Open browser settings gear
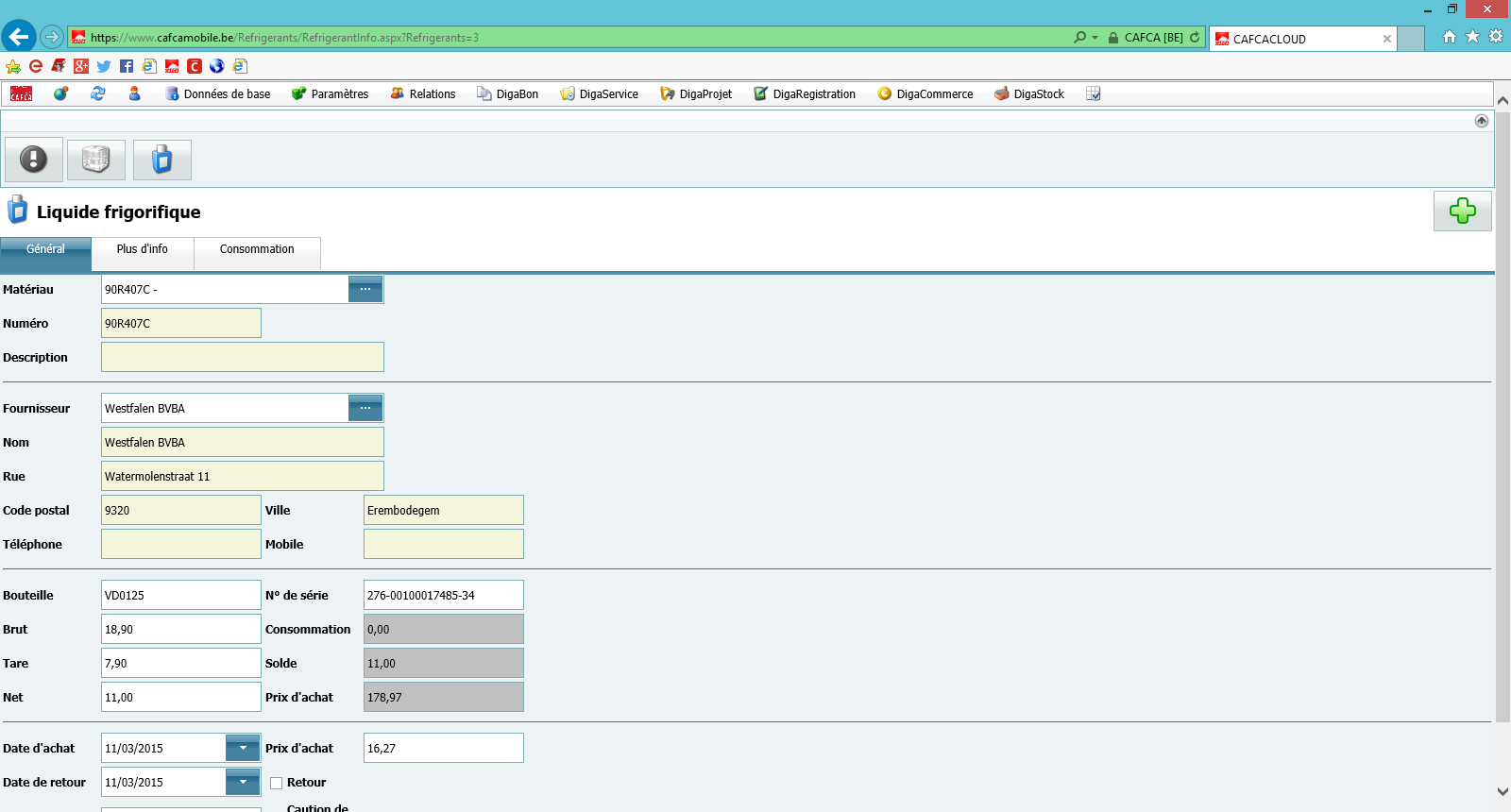The width and height of the screenshot is (1511, 812). 1496,37
